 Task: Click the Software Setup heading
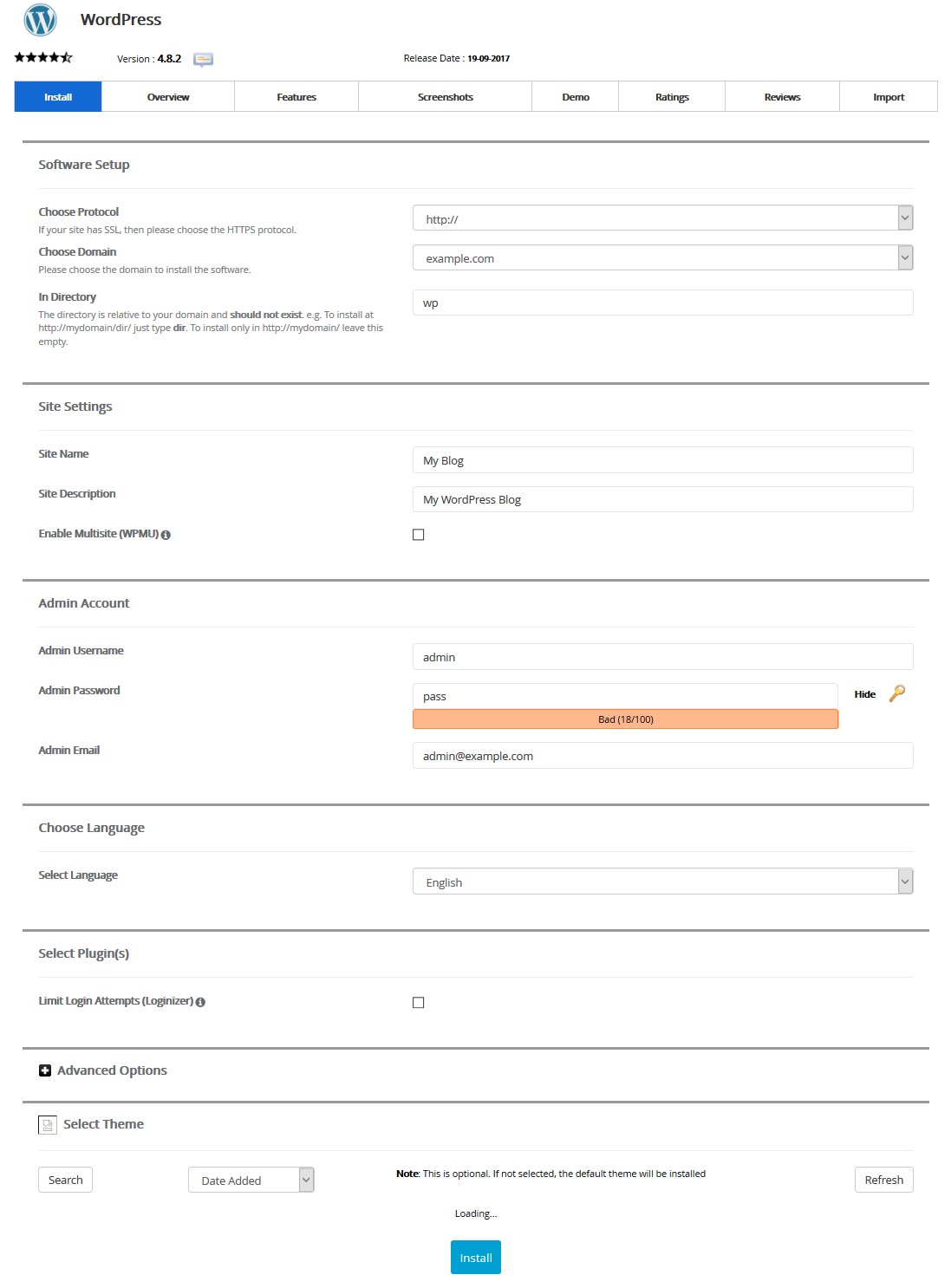pyautogui.click(x=84, y=165)
